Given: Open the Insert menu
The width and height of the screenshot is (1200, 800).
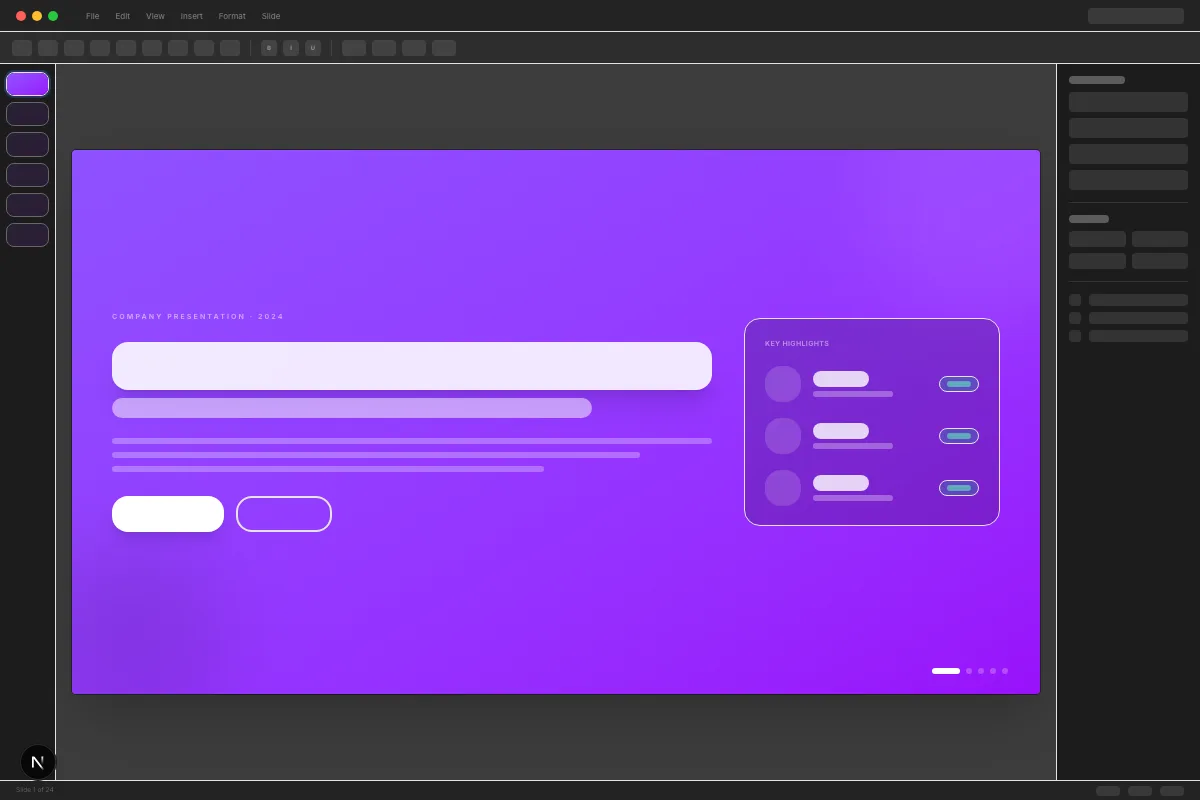Looking at the screenshot, I should pos(192,16).
